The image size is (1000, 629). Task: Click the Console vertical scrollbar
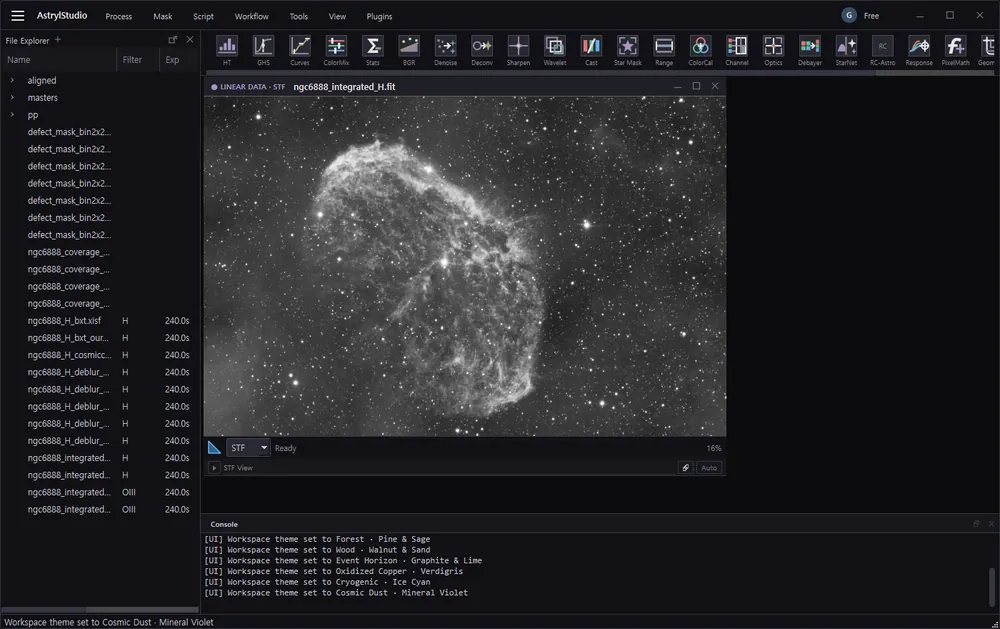click(x=991, y=587)
